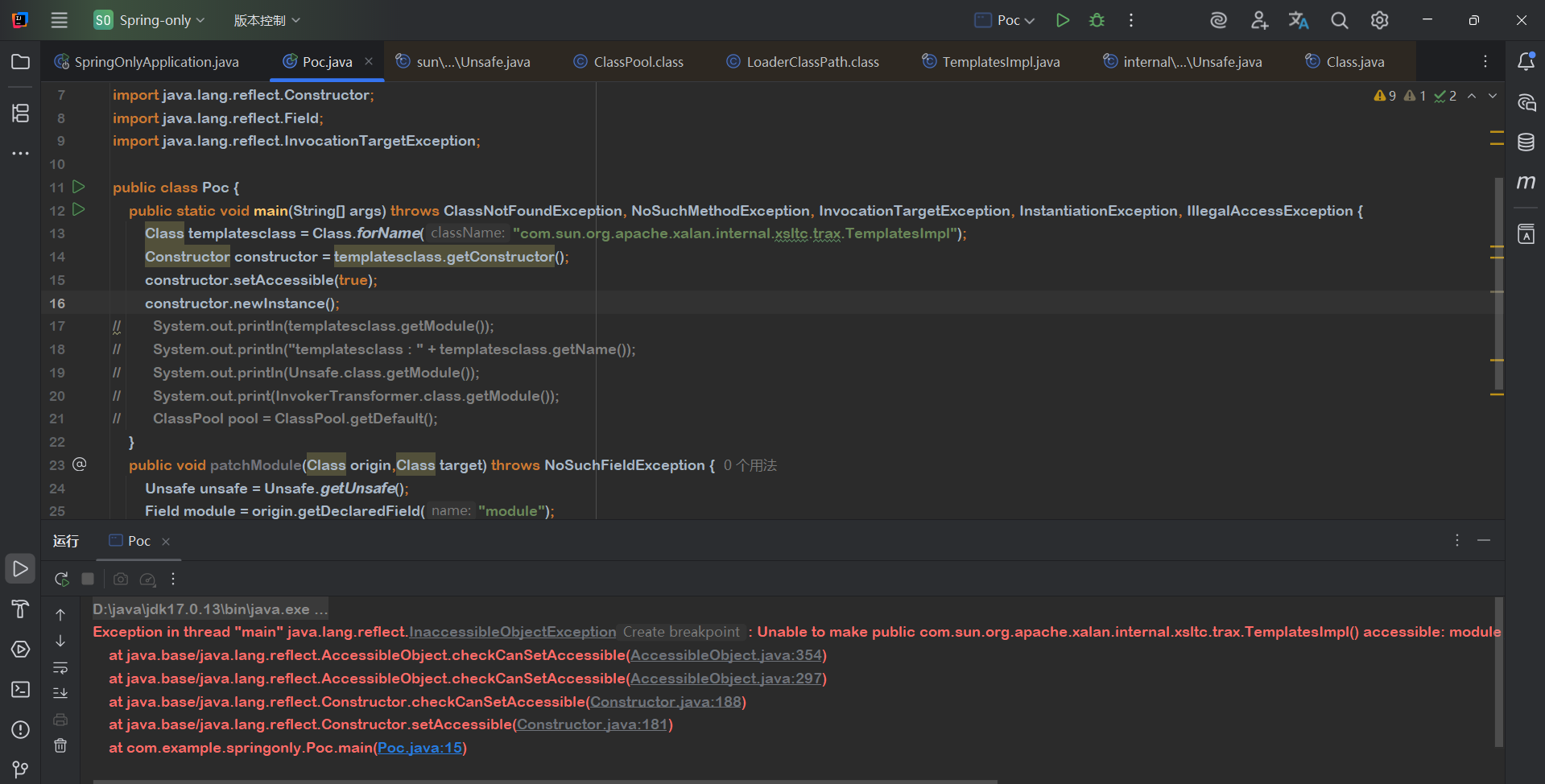This screenshot has height=784, width=1545.
Task: Open the 版本控制 dropdown menu
Action: 266,20
